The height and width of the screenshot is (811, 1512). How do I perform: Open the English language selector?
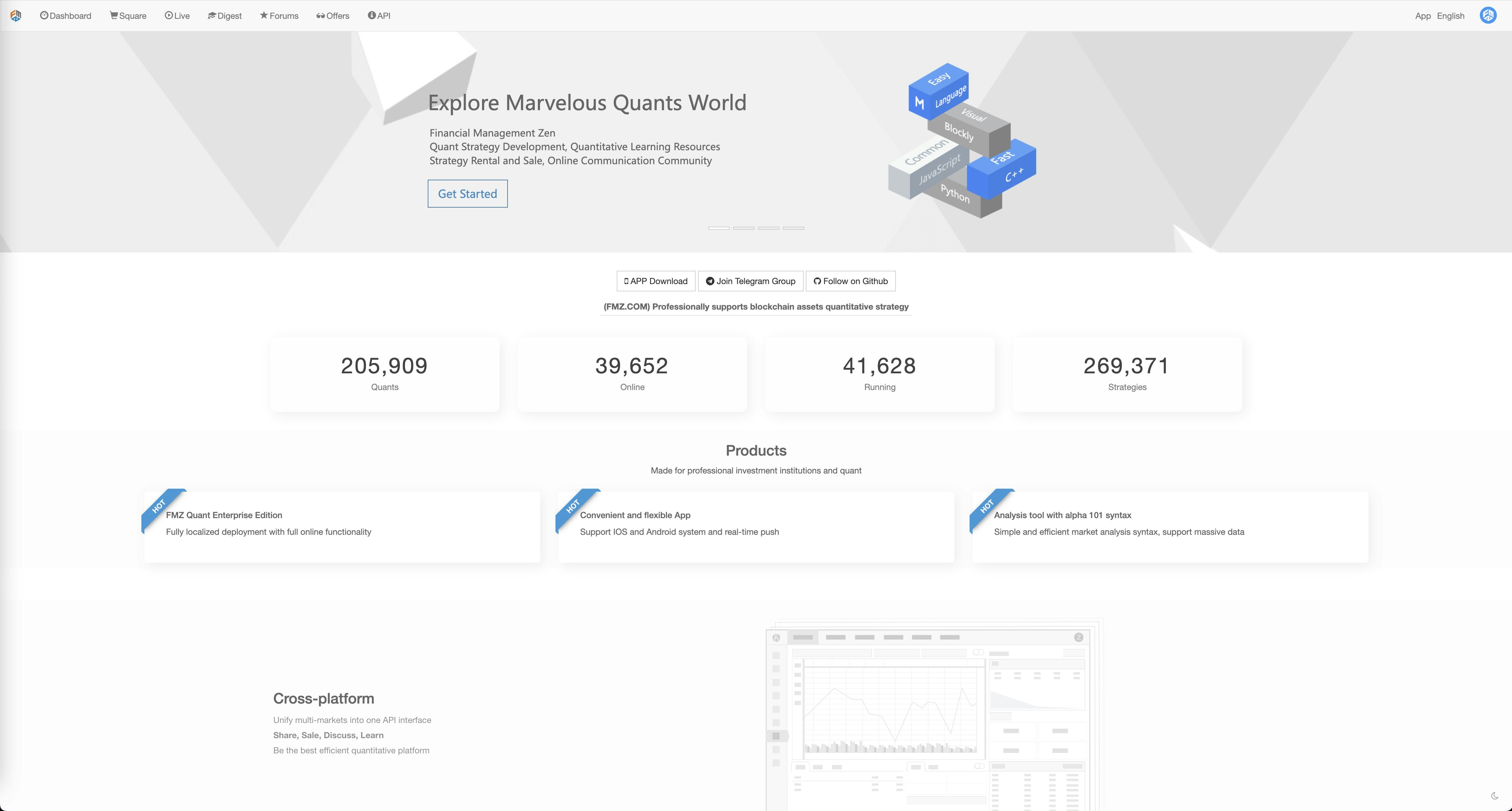1450,16
